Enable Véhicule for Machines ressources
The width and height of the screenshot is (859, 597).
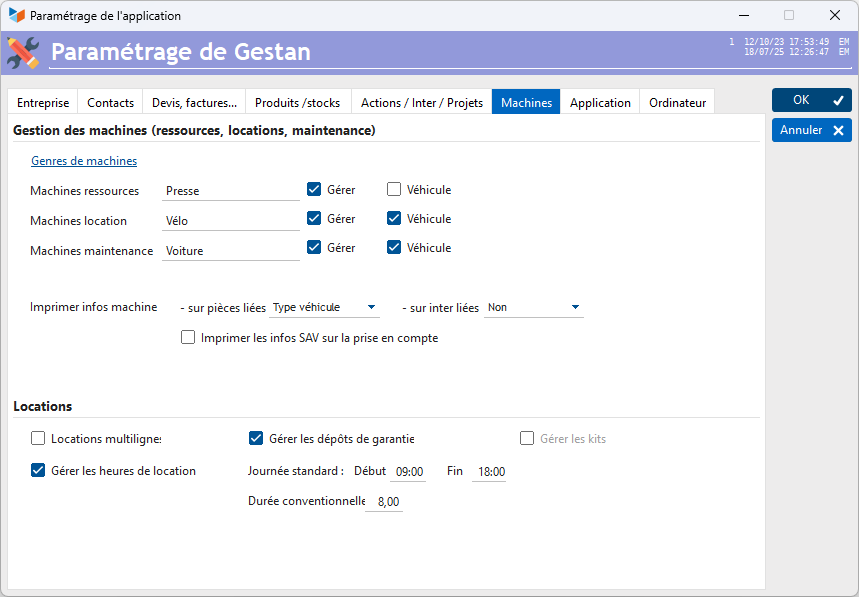tap(394, 190)
